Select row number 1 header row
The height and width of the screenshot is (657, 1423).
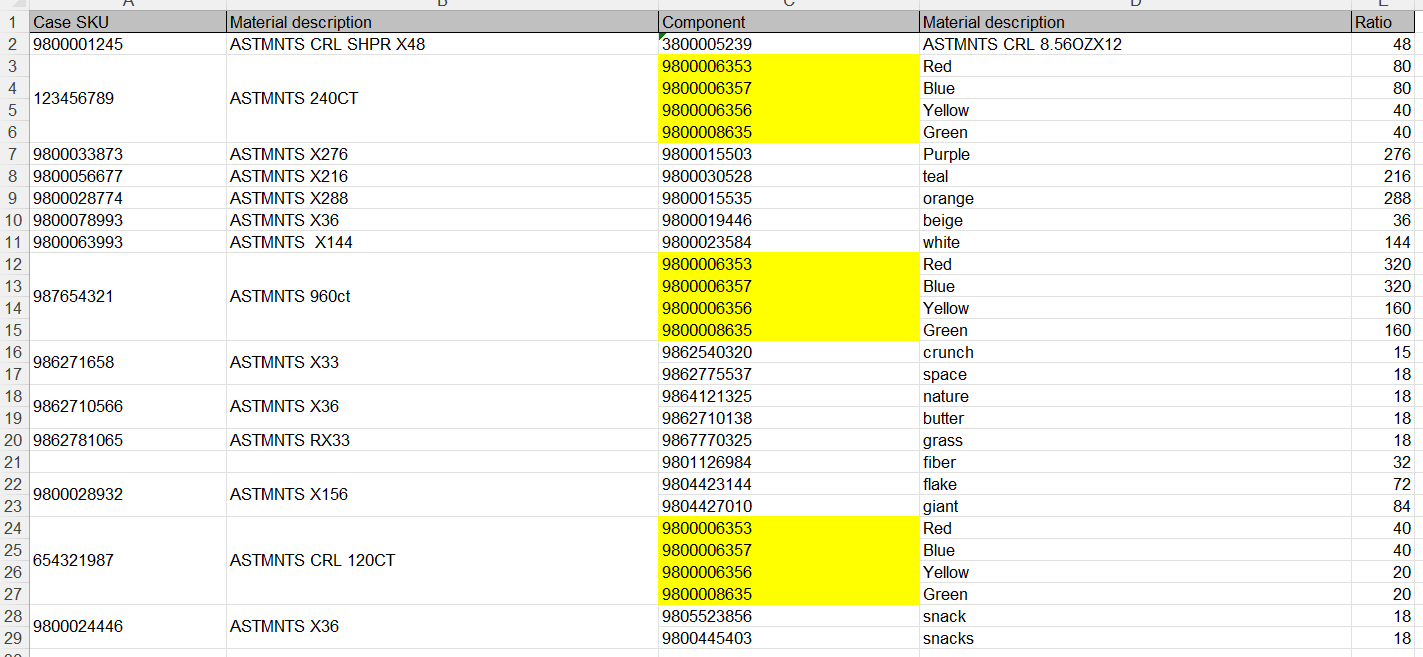13,21
